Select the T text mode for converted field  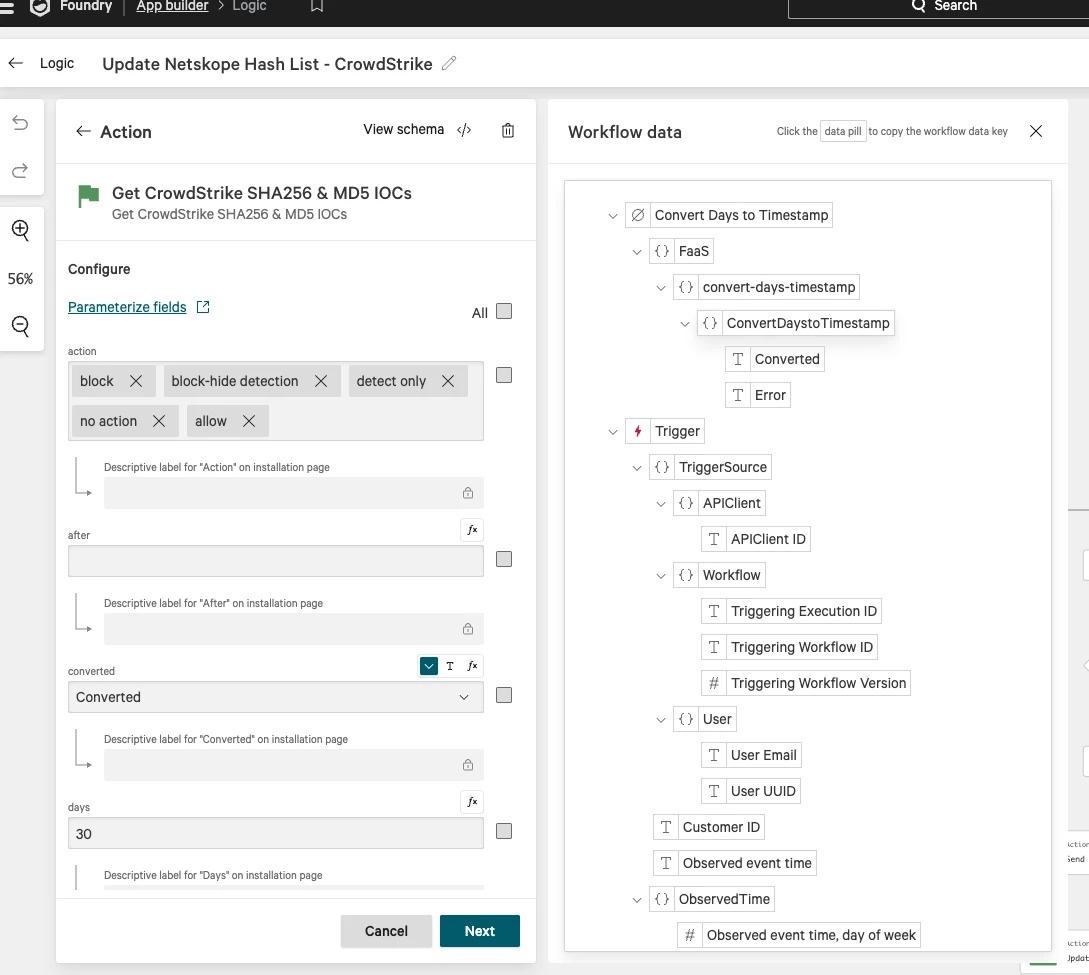click(450, 666)
